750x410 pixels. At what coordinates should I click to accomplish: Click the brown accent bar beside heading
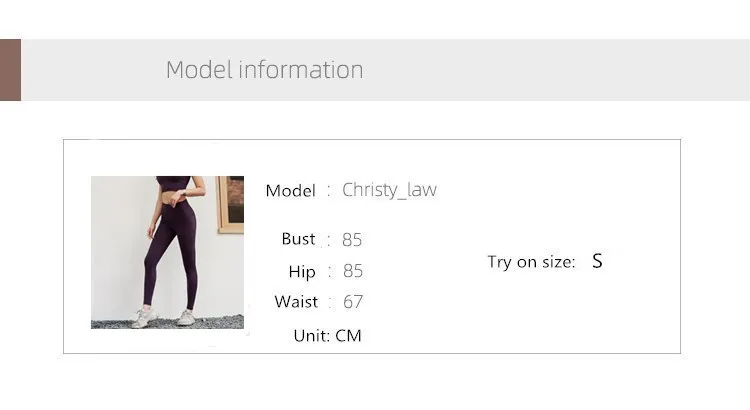click(11, 70)
